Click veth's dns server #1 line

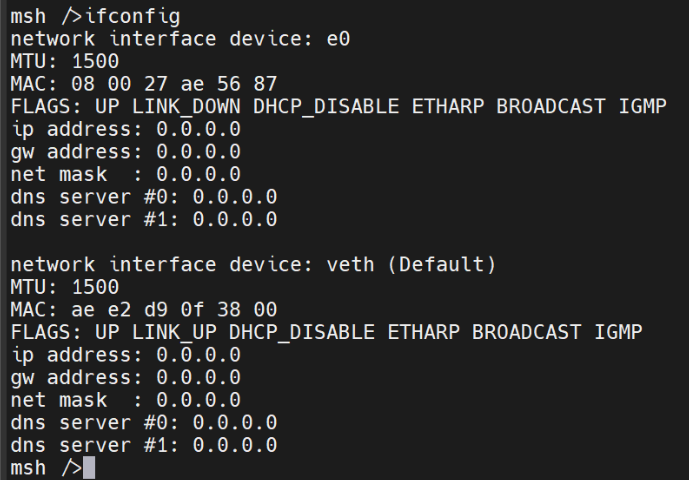[143, 444]
